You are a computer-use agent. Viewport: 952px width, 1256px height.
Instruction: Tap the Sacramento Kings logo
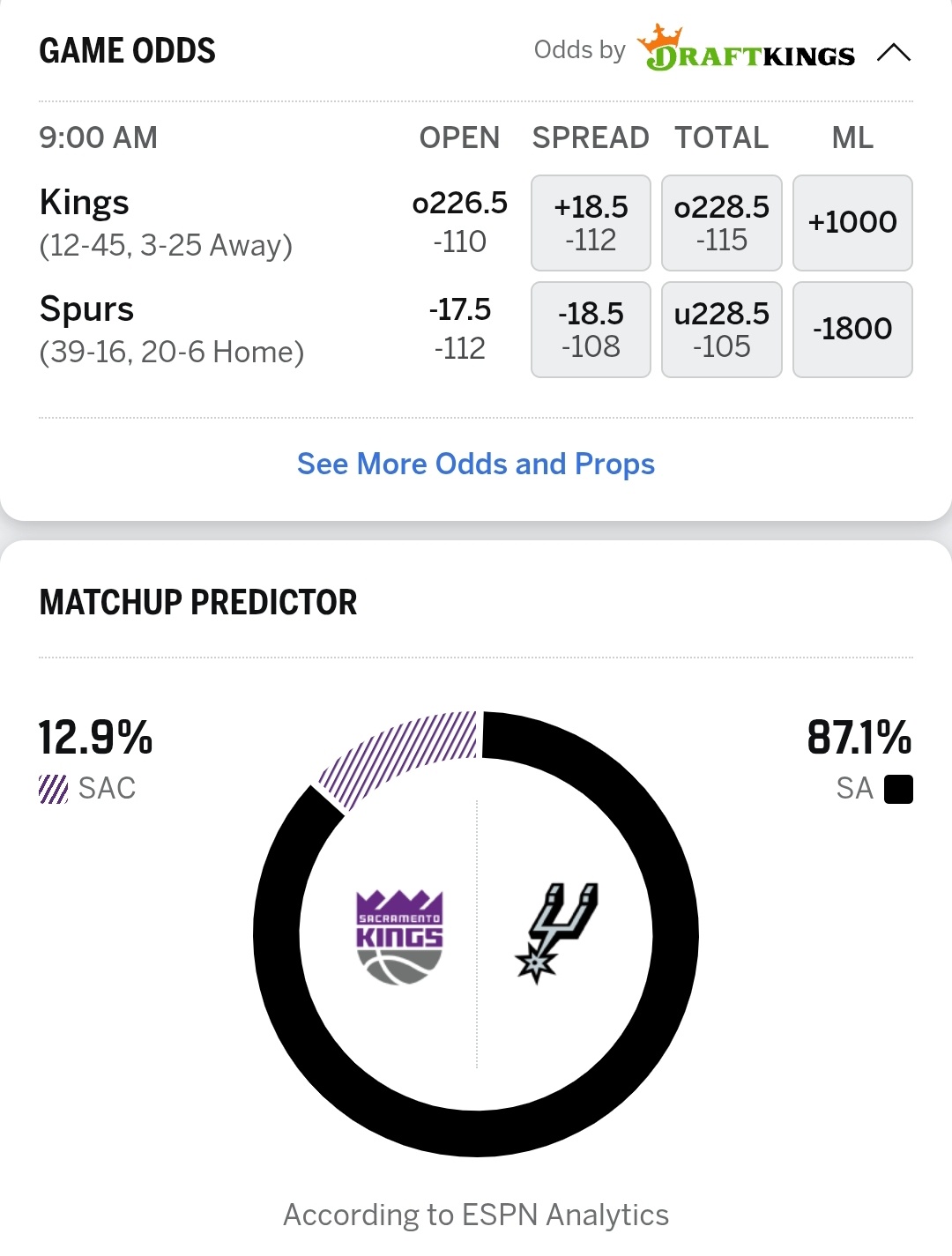click(399, 936)
